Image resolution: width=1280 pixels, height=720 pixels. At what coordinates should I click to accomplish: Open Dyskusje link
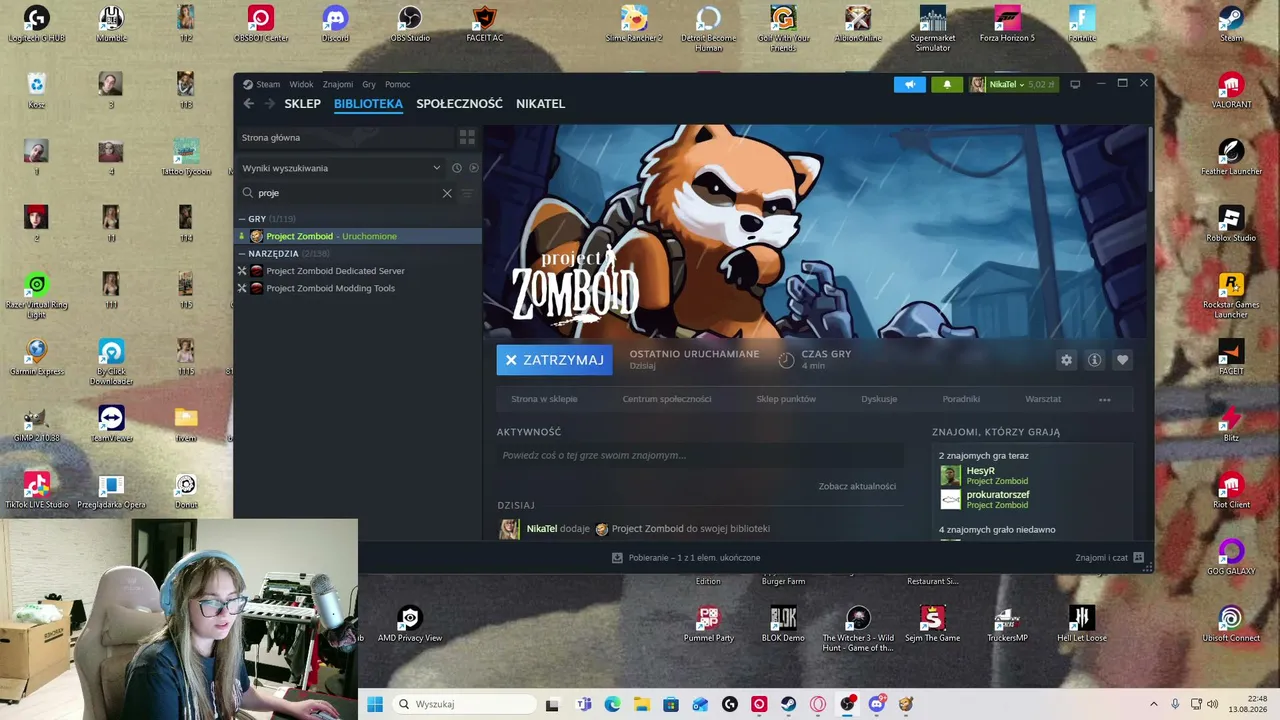(x=879, y=399)
